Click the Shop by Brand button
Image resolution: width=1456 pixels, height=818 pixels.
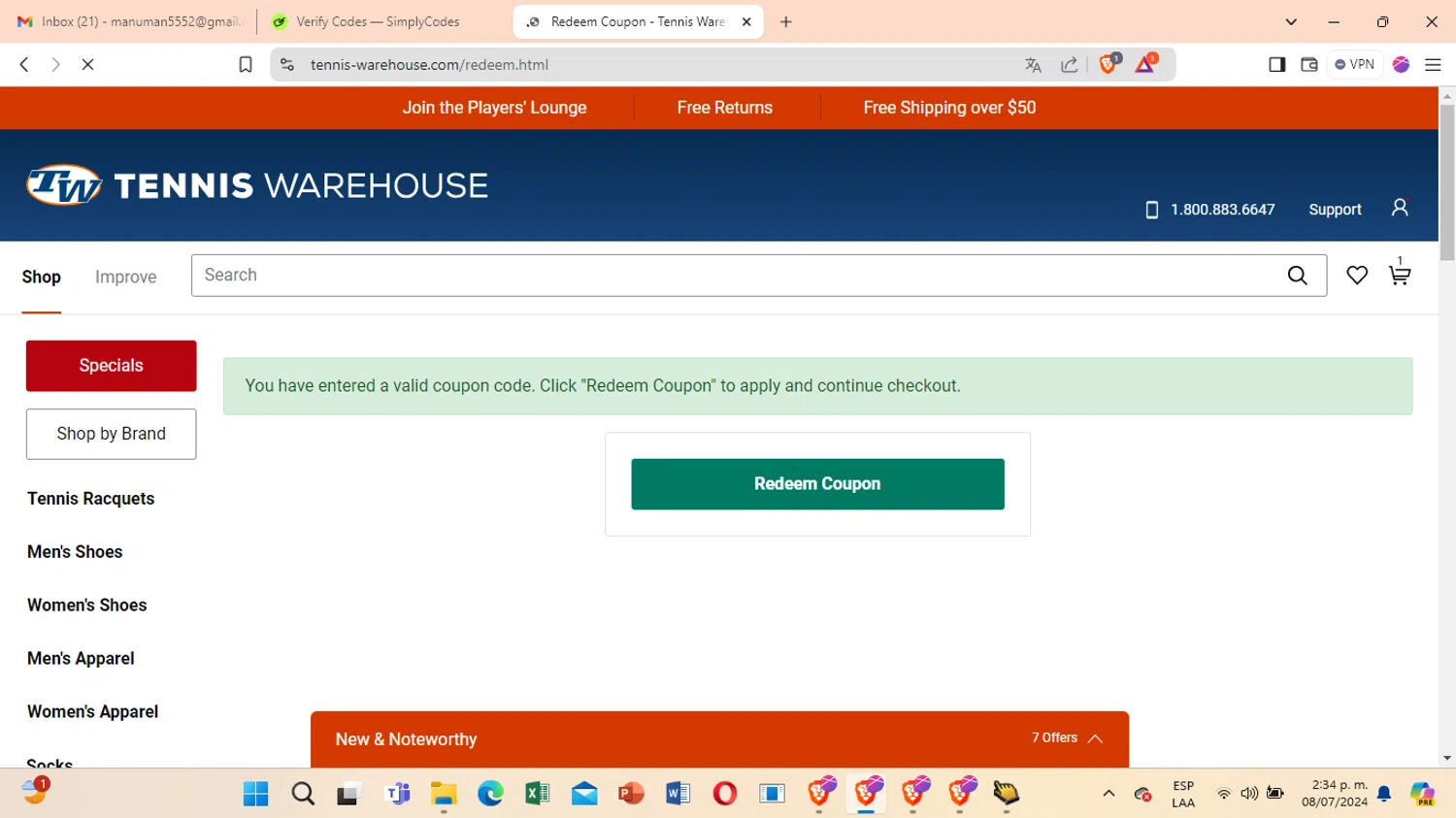tap(112, 434)
